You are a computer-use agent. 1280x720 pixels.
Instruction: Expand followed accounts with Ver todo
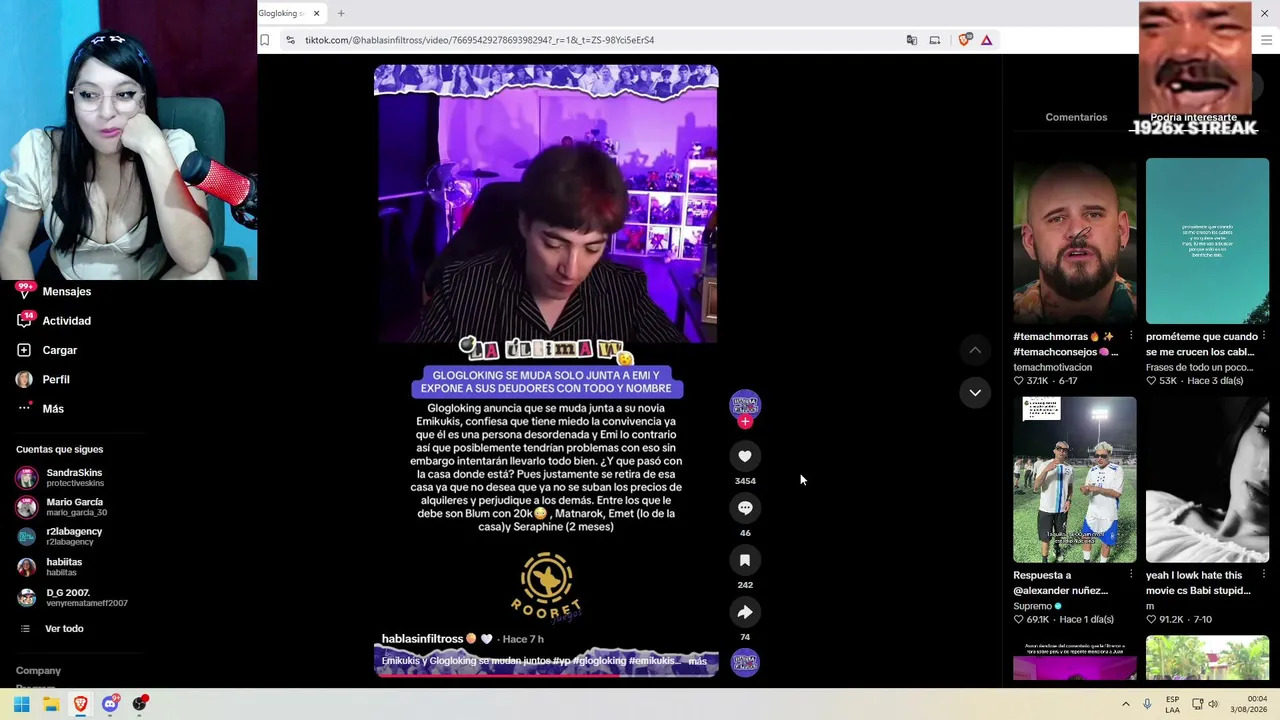pyautogui.click(x=51, y=629)
